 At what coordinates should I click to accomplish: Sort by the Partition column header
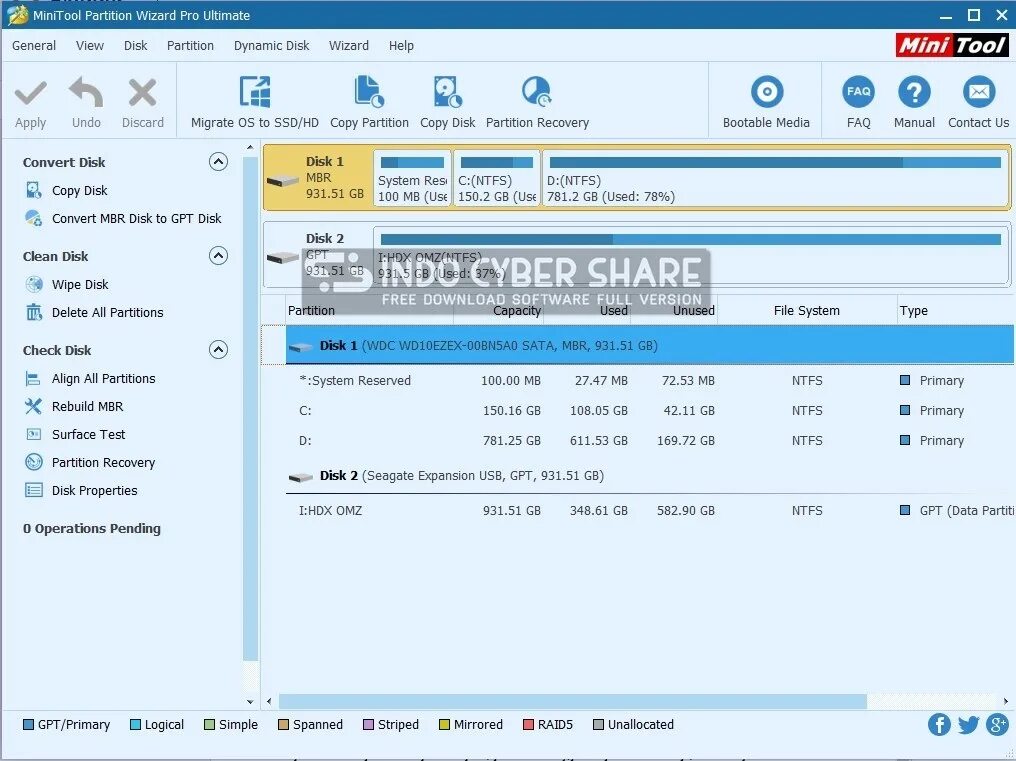coord(369,310)
